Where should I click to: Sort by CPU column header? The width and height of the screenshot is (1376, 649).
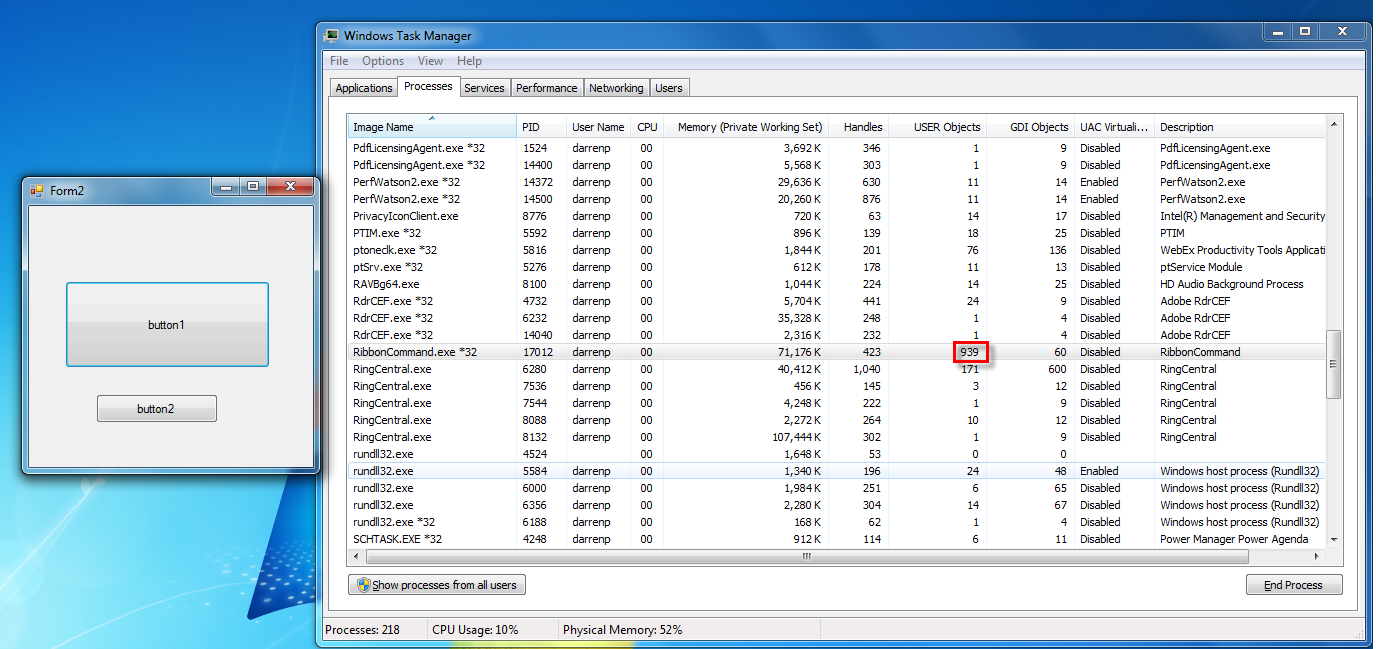(x=647, y=127)
